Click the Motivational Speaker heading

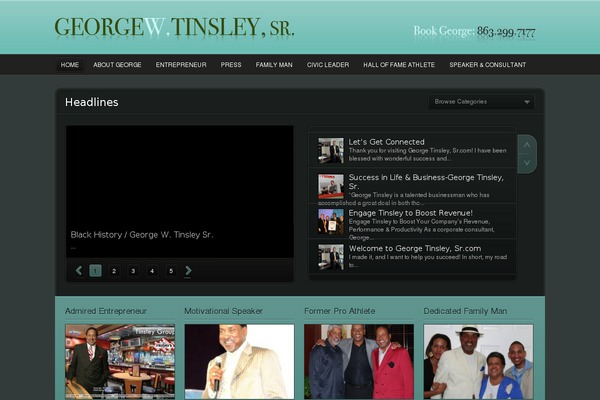tap(223, 311)
